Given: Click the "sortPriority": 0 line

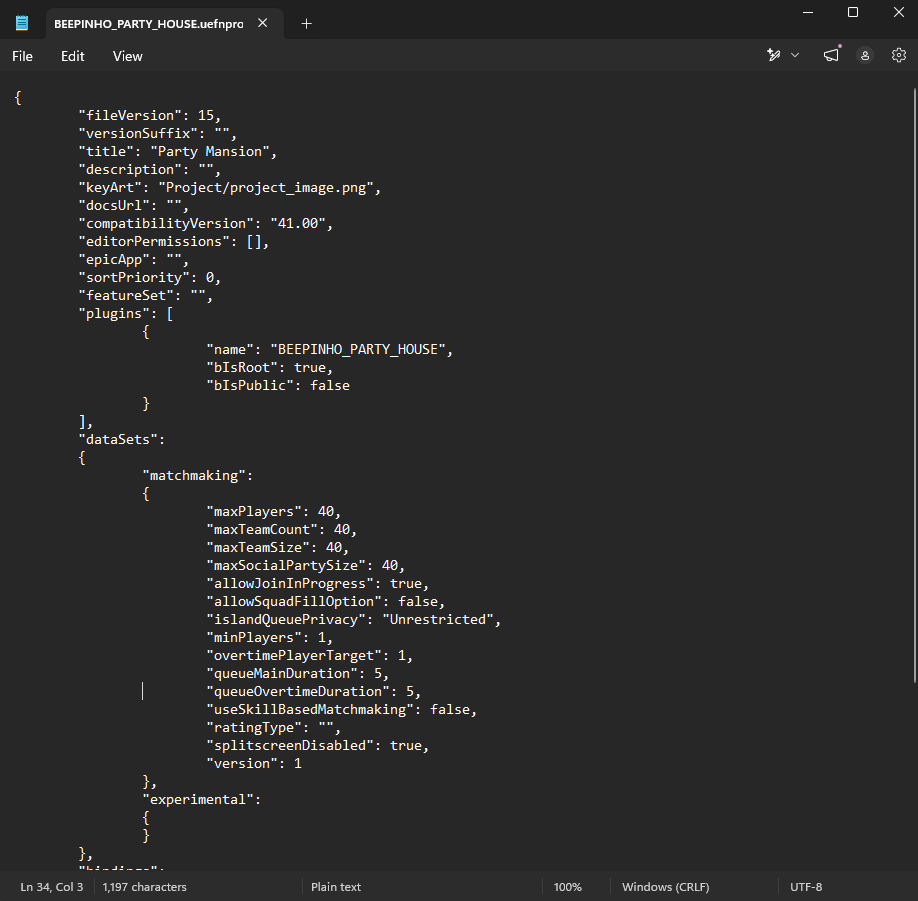Looking at the screenshot, I should click(x=150, y=278).
